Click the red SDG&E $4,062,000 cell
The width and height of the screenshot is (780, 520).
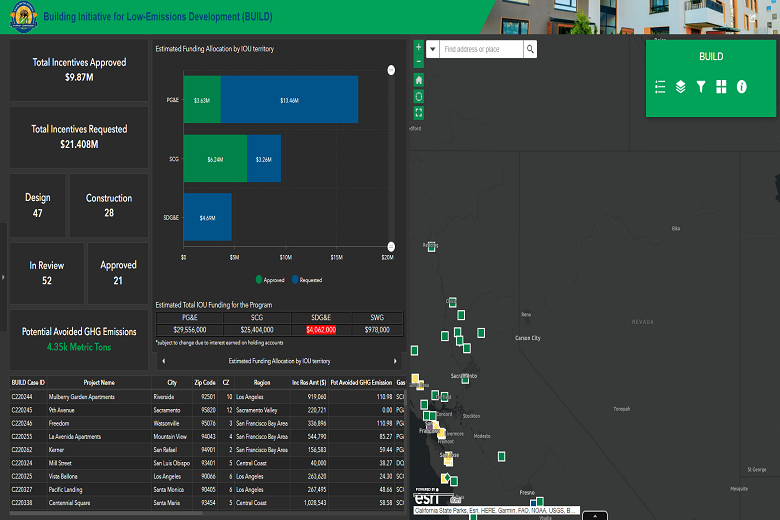point(321,330)
